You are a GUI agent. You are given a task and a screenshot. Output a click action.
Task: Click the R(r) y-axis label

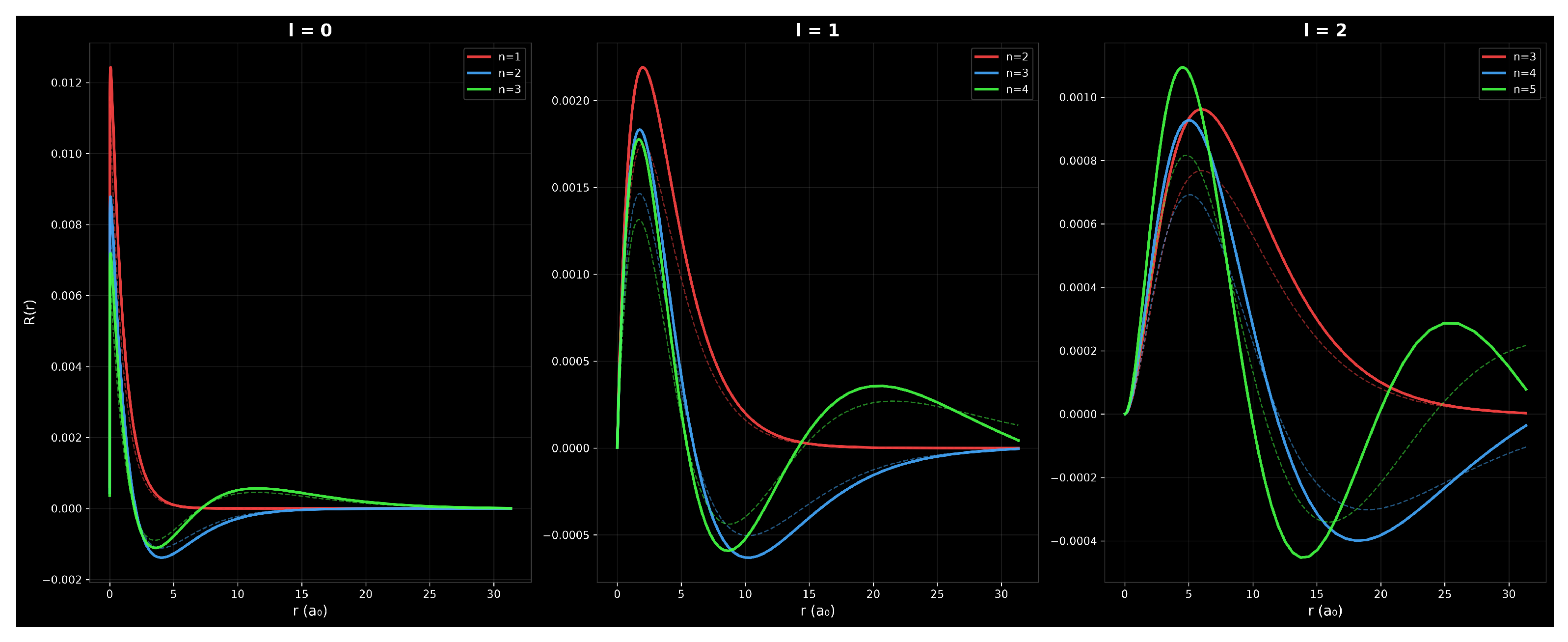click(x=29, y=312)
